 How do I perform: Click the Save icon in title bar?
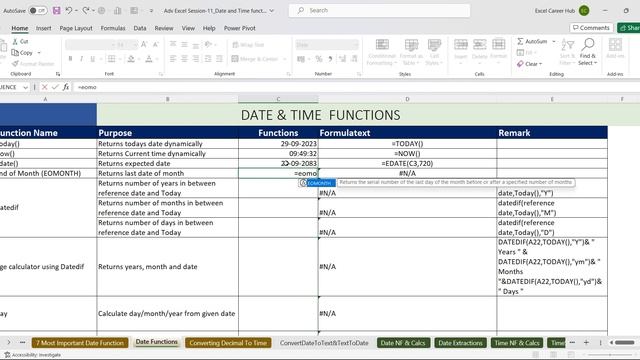tap(56, 11)
